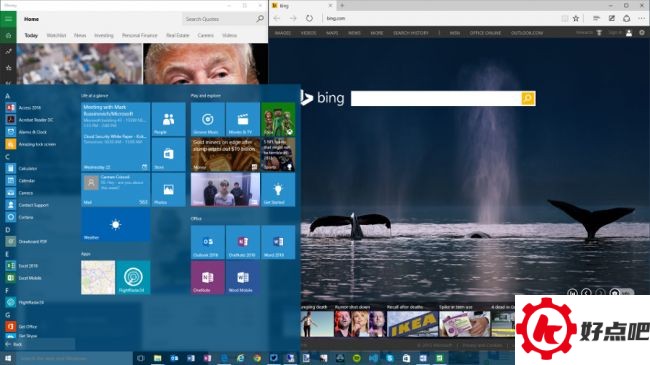This screenshot has width=650, height=365.
Task: Open Amazing Lock Screen in the app list
Action: pos(32,144)
